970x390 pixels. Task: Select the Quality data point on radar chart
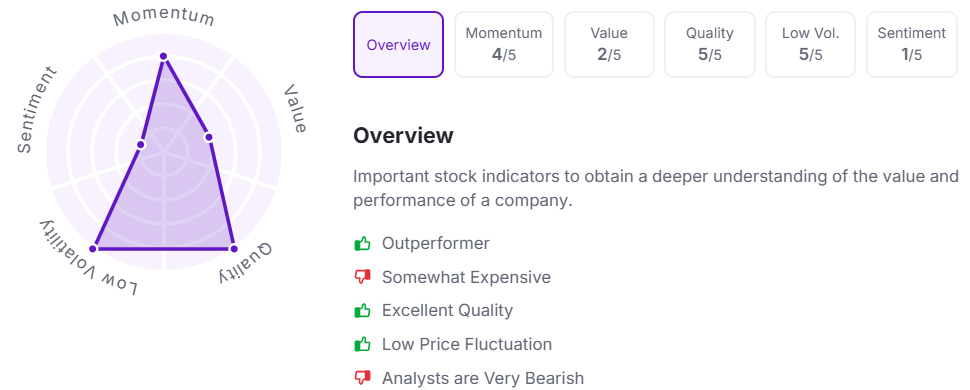tap(233, 249)
